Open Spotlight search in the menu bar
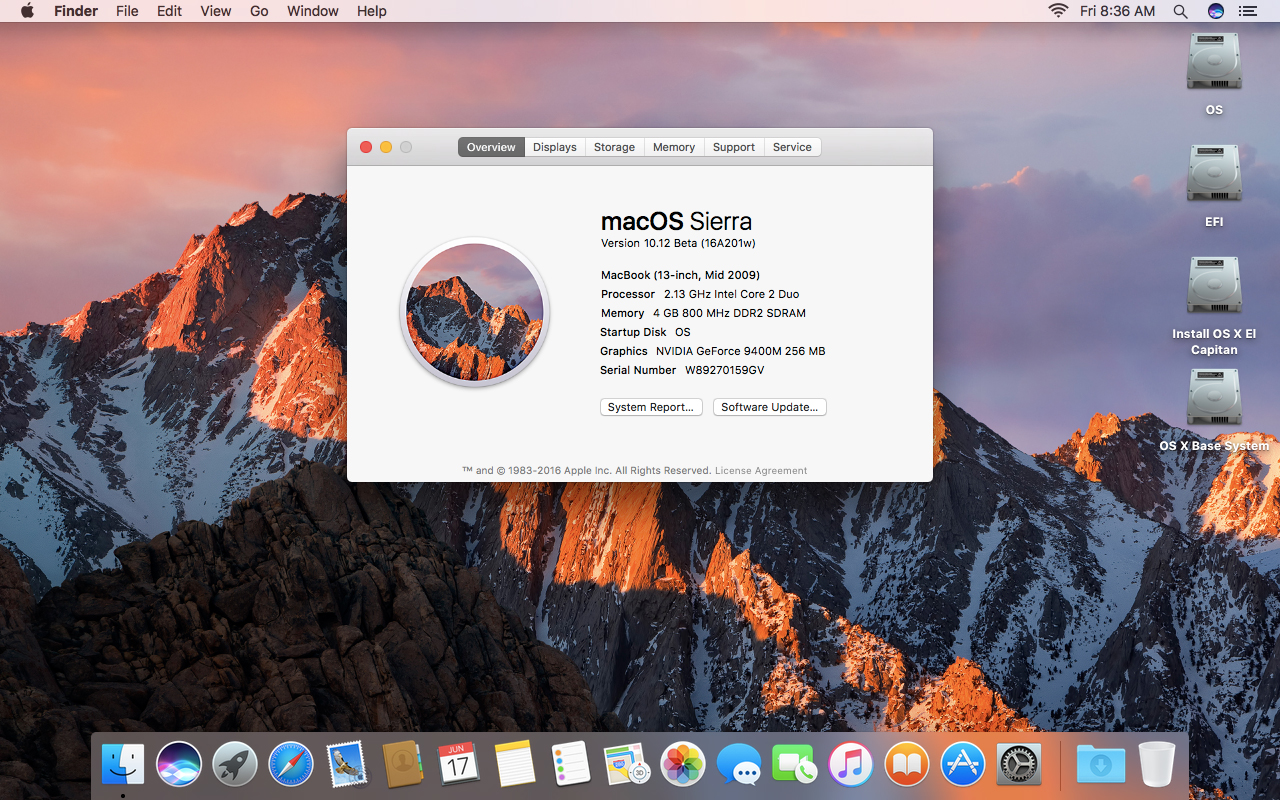 point(1180,11)
